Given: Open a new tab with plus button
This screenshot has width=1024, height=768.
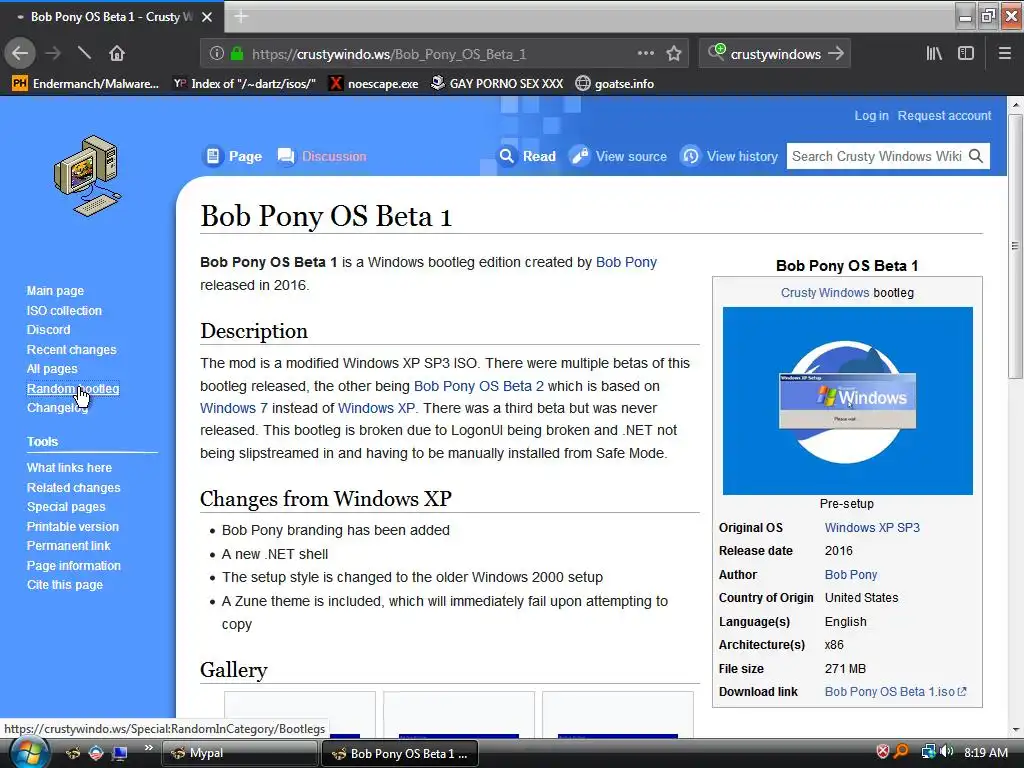Looking at the screenshot, I should coord(241,16).
